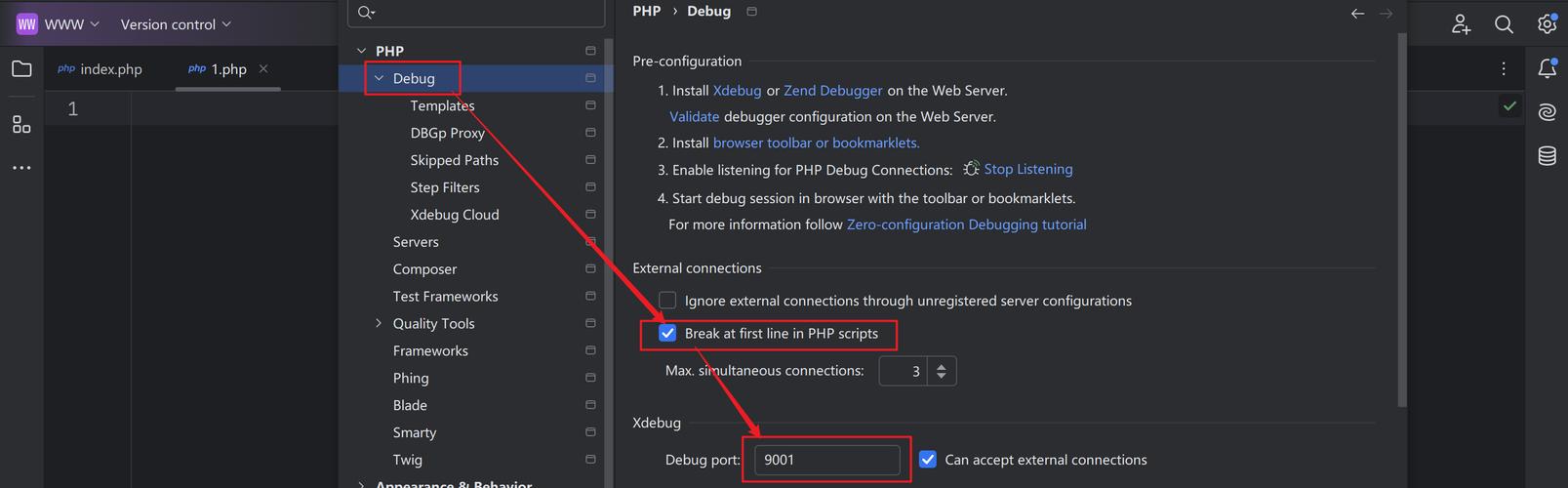Click the WW project badge icon

pyautogui.click(x=27, y=23)
